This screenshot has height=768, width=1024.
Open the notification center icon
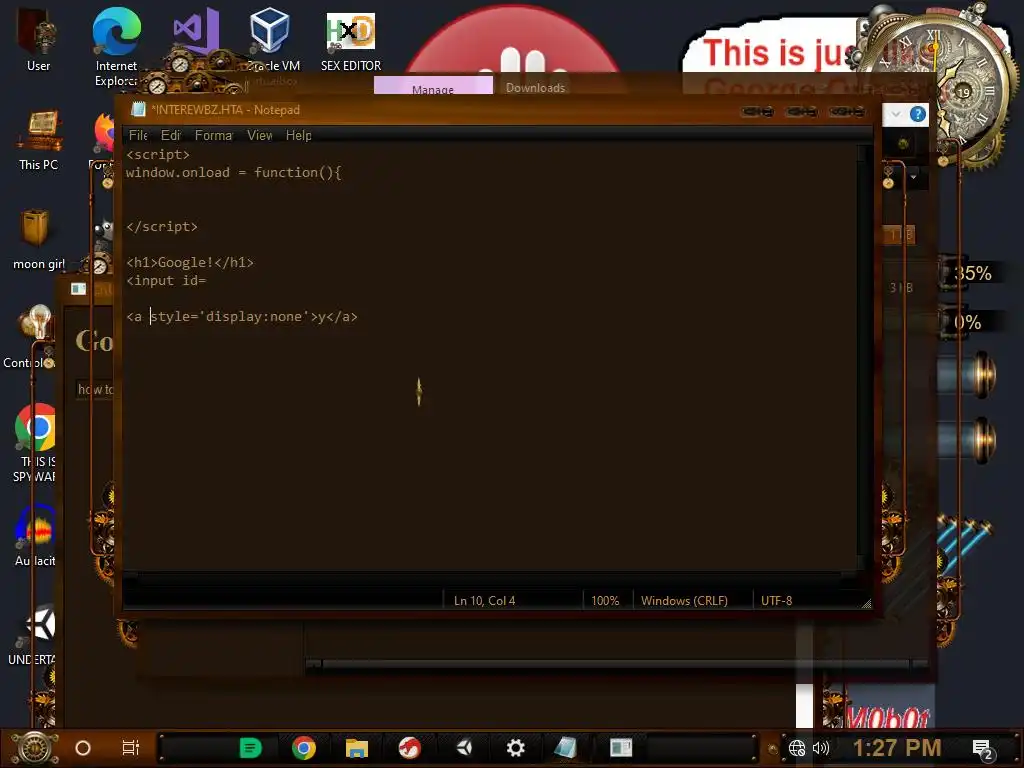click(982, 749)
